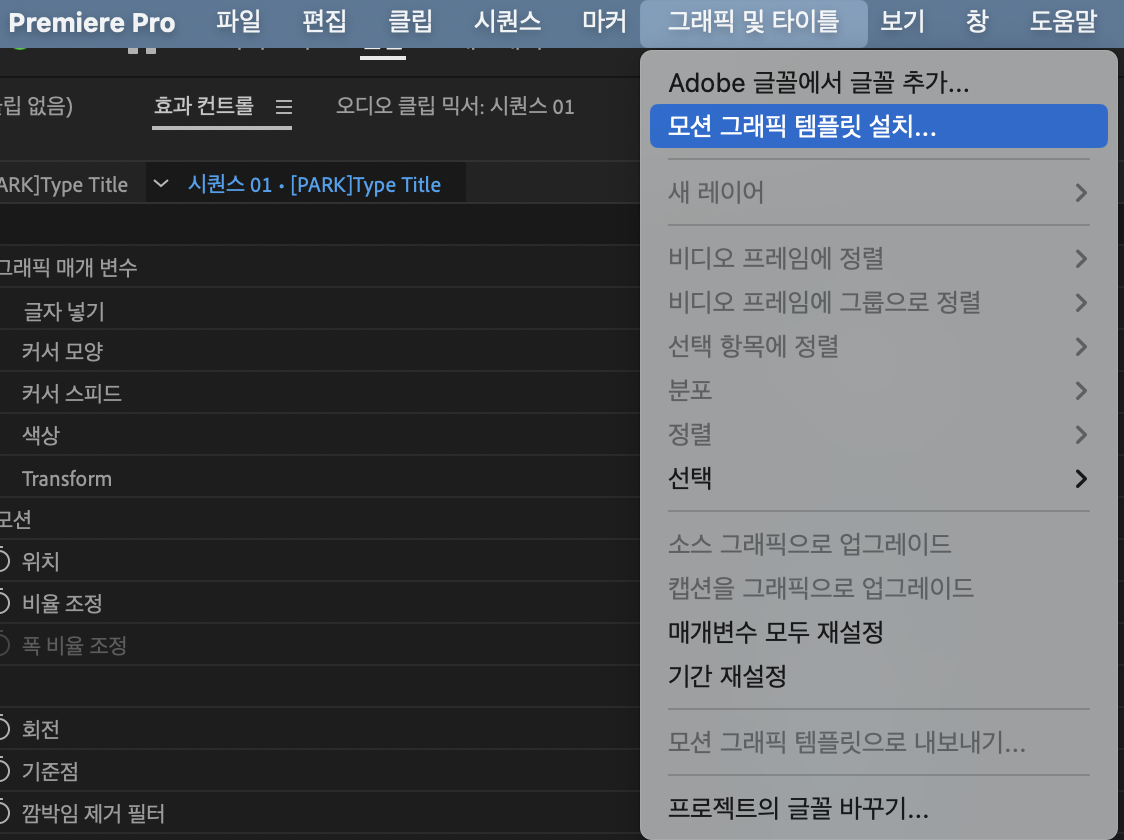
Task: Select the 기준점 property label
Action: tap(49, 771)
